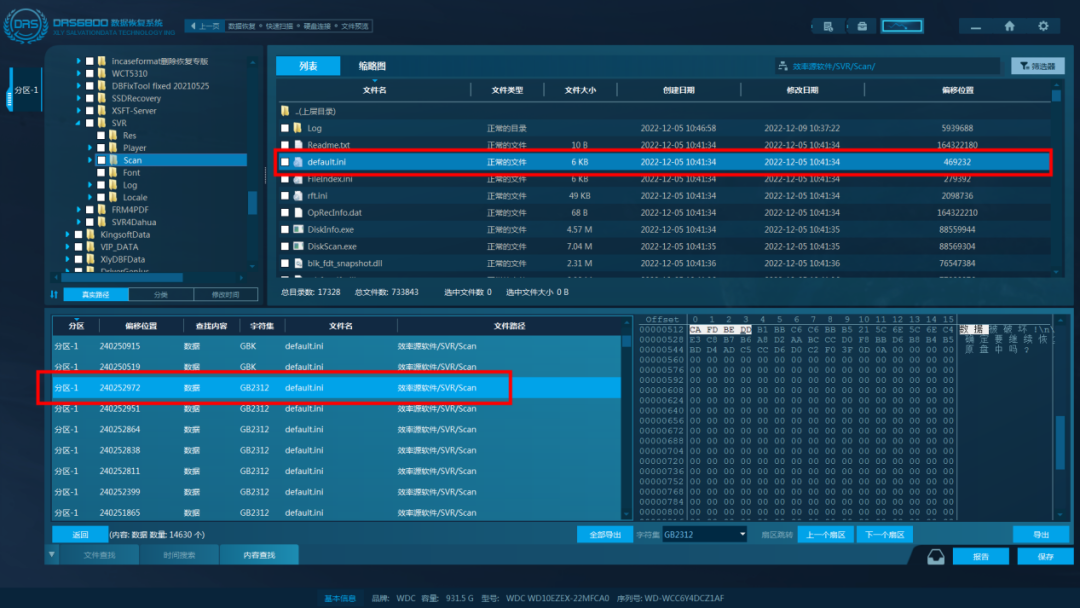Switch to the 列表 list tab
The width and height of the screenshot is (1080, 608).
308,66
